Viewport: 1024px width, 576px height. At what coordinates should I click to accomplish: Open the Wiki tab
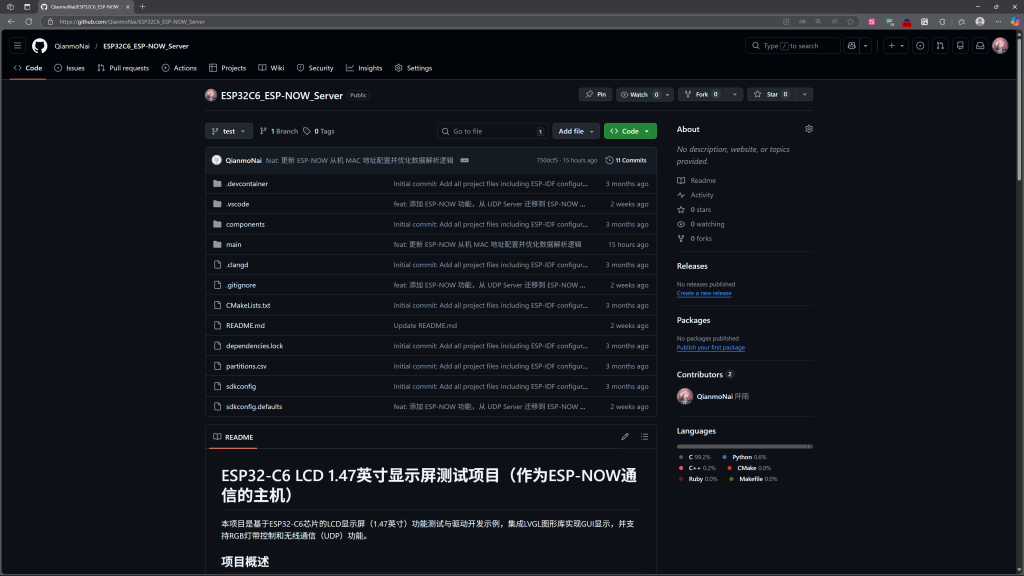271,68
